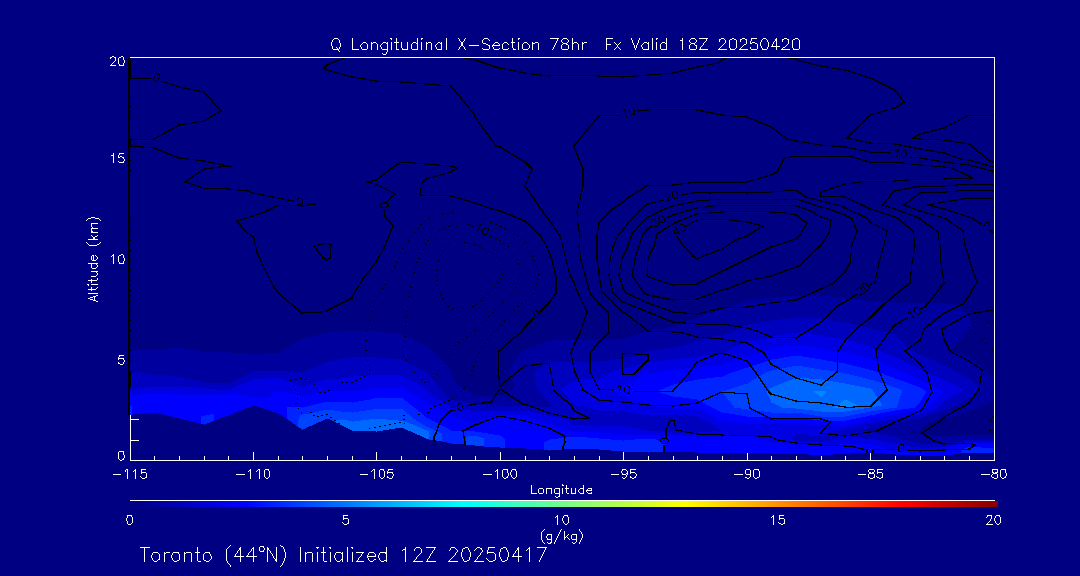Click the -80 longitude tick label
This screenshot has height=576, width=1080.
point(994,475)
